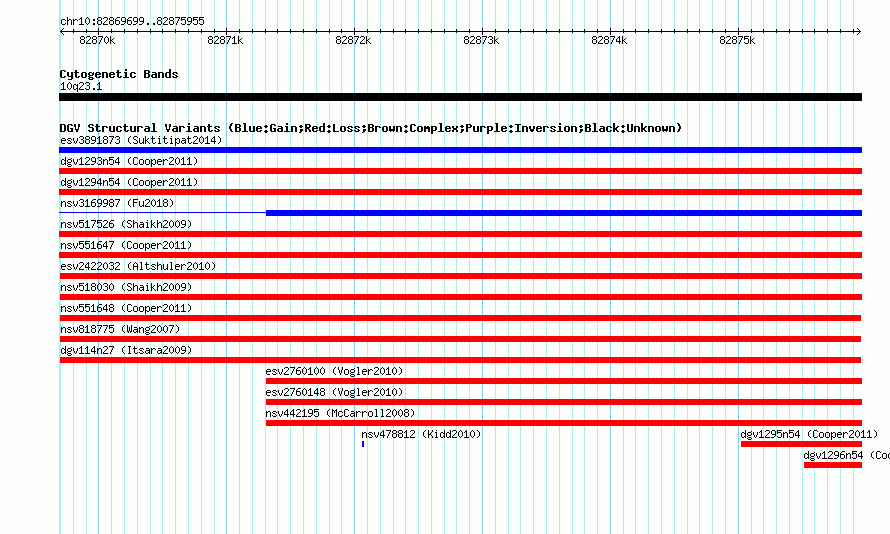Click the red nsv551647 loss bar
Viewport: 890px width, 534px height.
pos(460,255)
